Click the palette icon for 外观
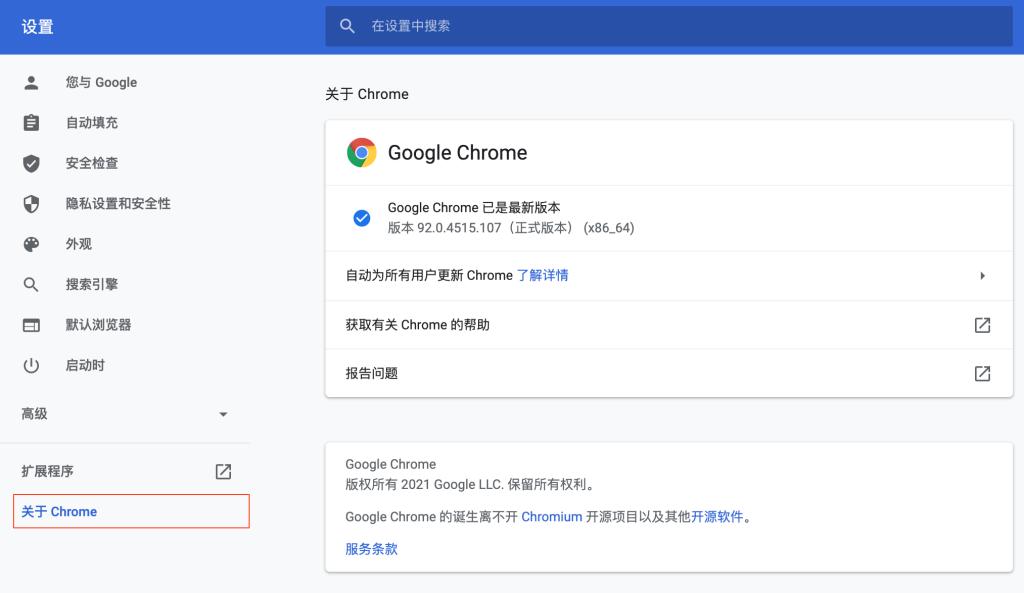The height and width of the screenshot is (593, 1024). tap(31, 244)
